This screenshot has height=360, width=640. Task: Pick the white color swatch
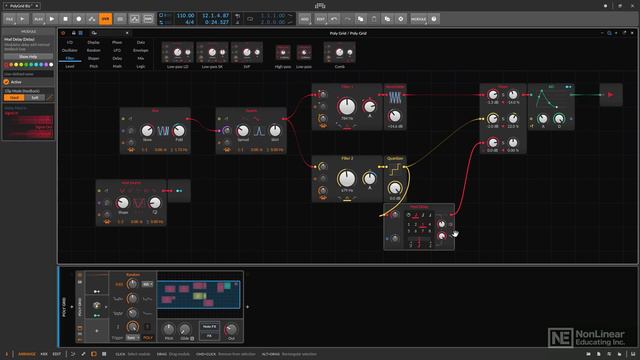[51, 64]
